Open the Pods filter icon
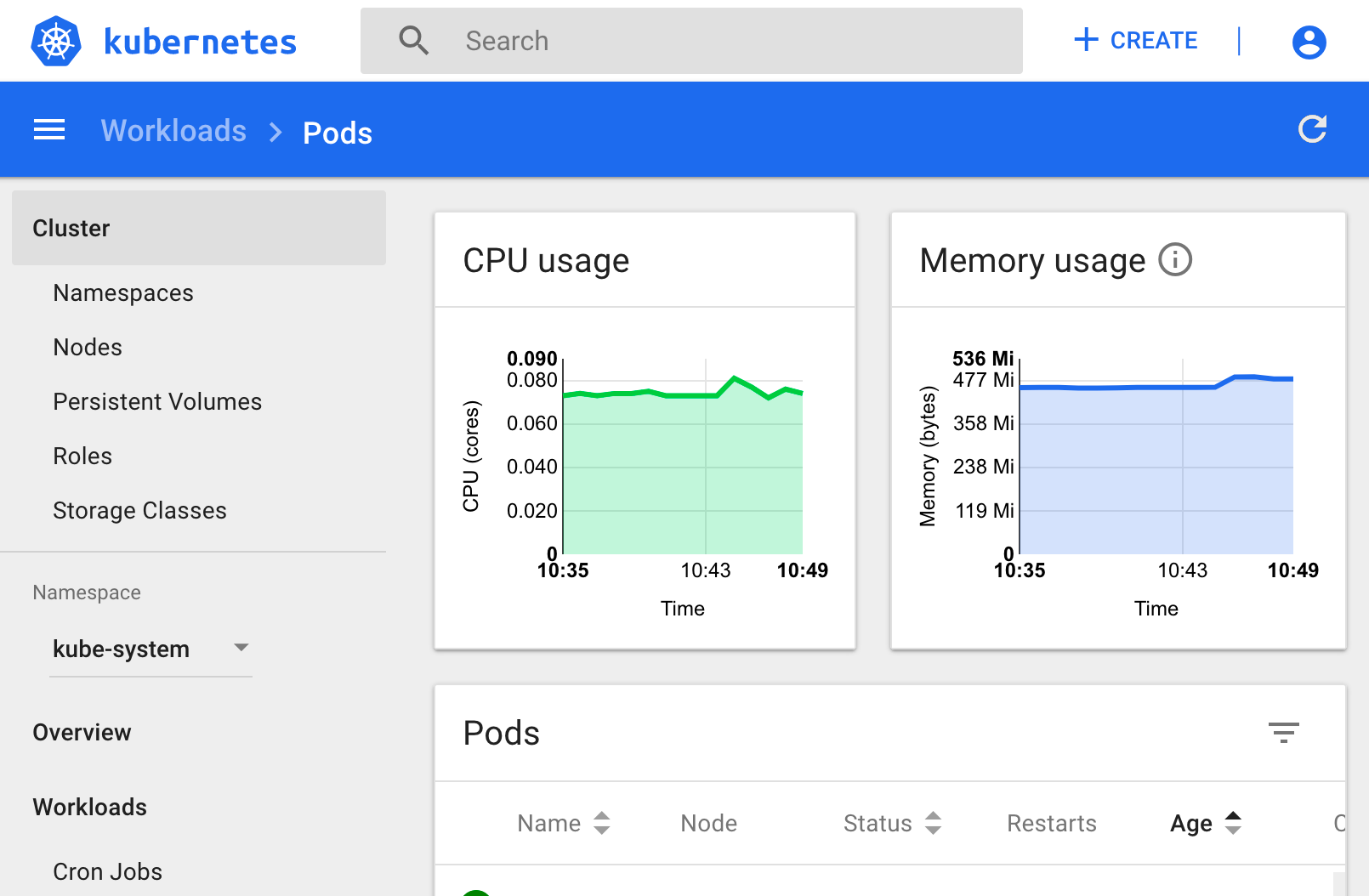Viewport: 1369px width, 896px height. [x=1283, y=732]
